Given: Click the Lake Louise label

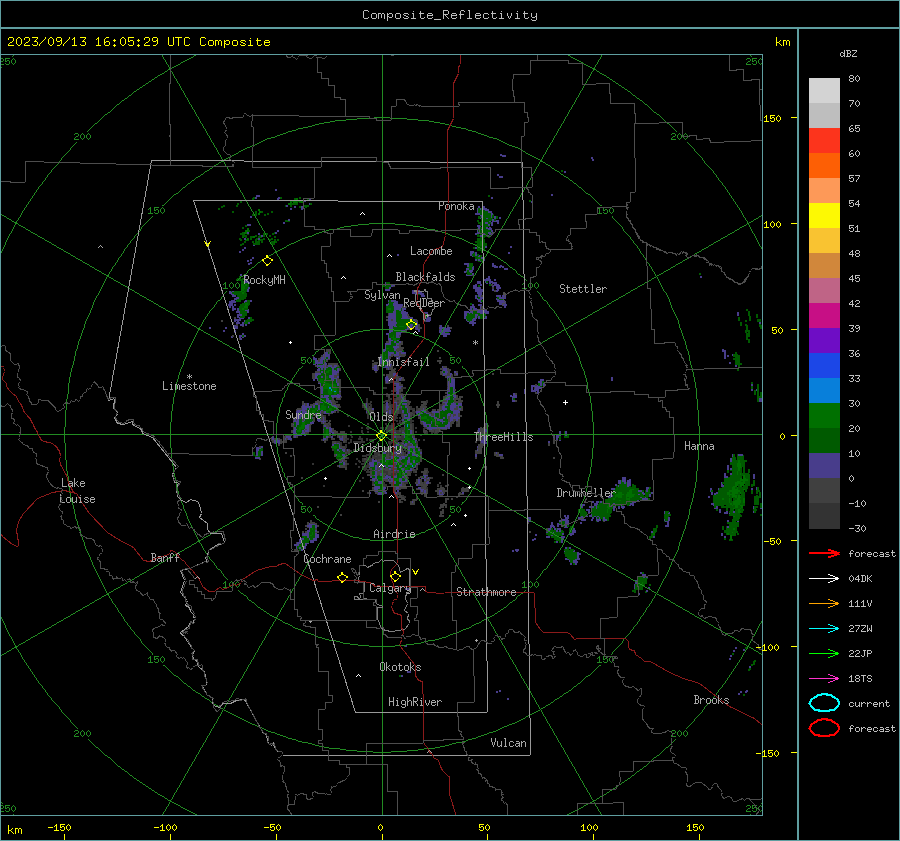Looking at the screenshot, I should click(77, 491).
